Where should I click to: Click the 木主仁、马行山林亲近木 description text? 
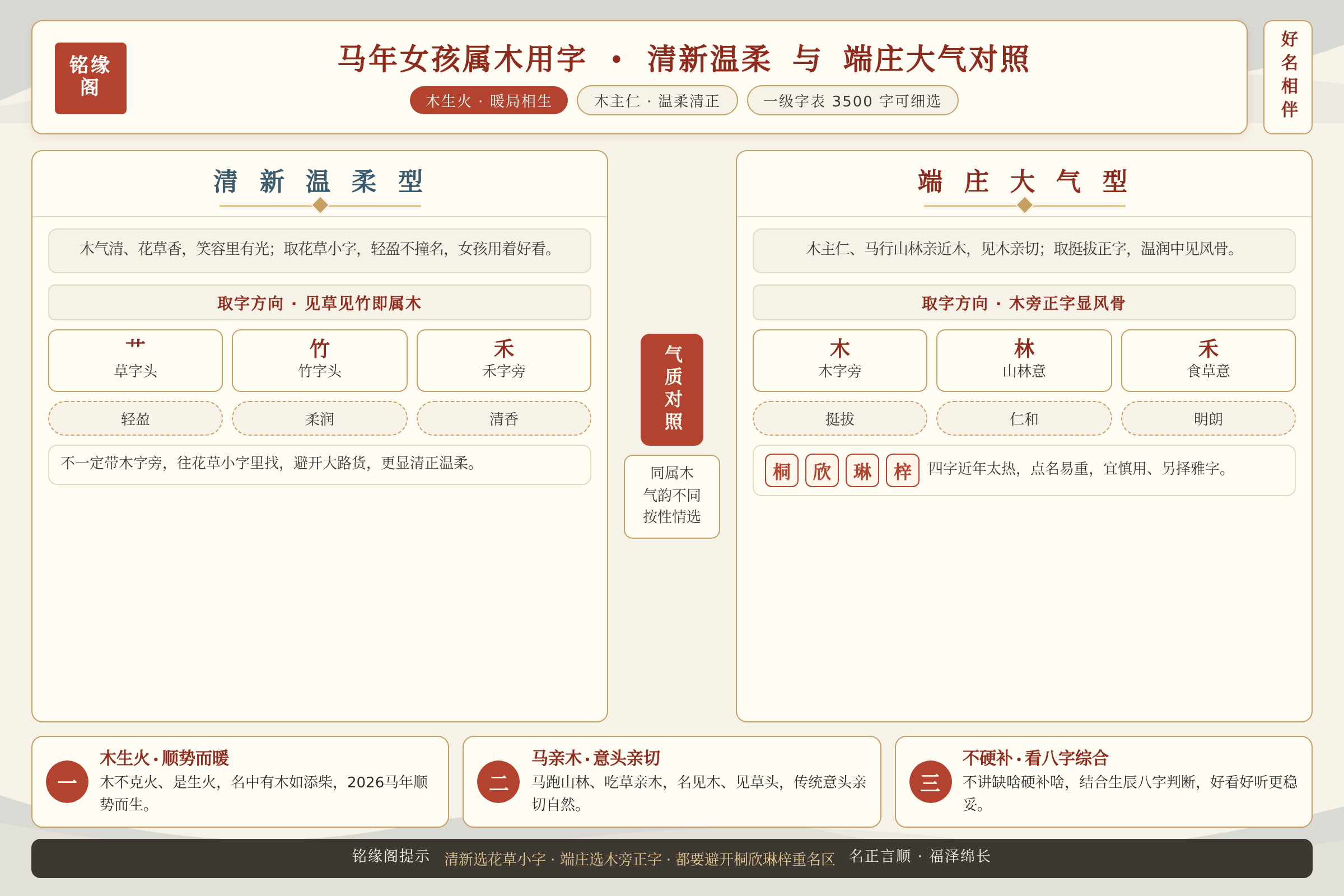tap(1024, 249)
